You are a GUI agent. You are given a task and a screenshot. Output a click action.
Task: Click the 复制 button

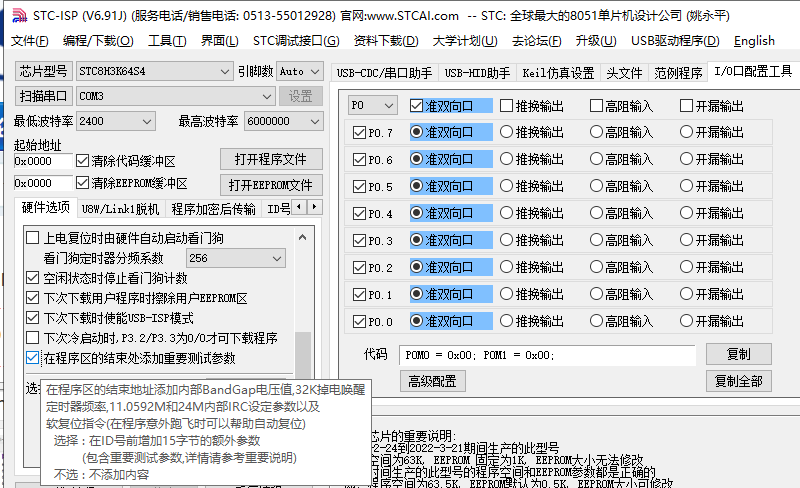738,354
